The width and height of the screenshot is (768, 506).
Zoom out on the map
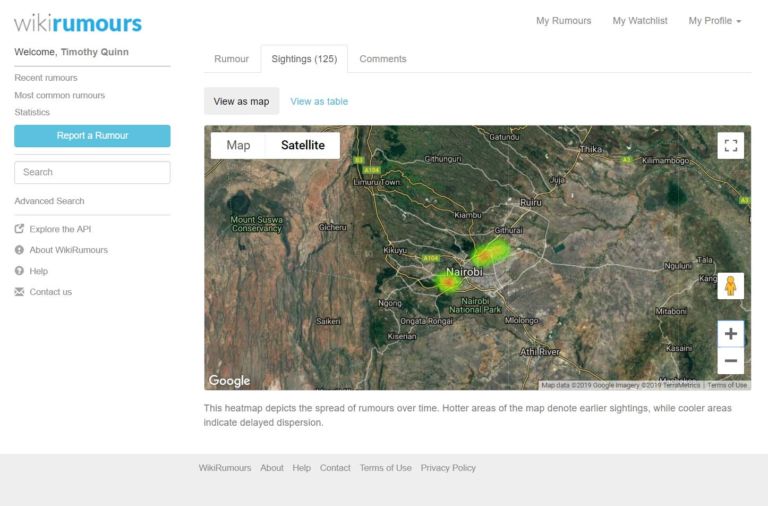pyautogui.click(x=730, y=361)
